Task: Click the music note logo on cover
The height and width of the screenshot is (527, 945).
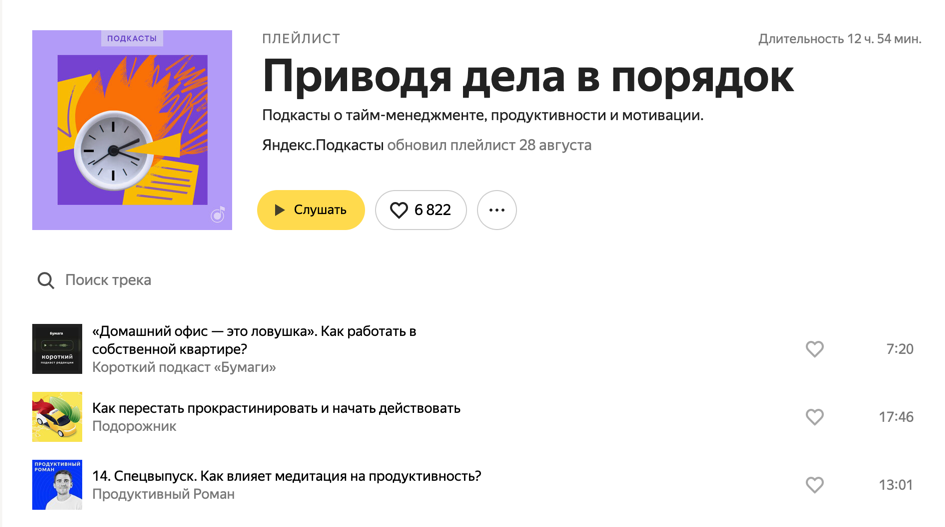Action: tap(218, 214)
